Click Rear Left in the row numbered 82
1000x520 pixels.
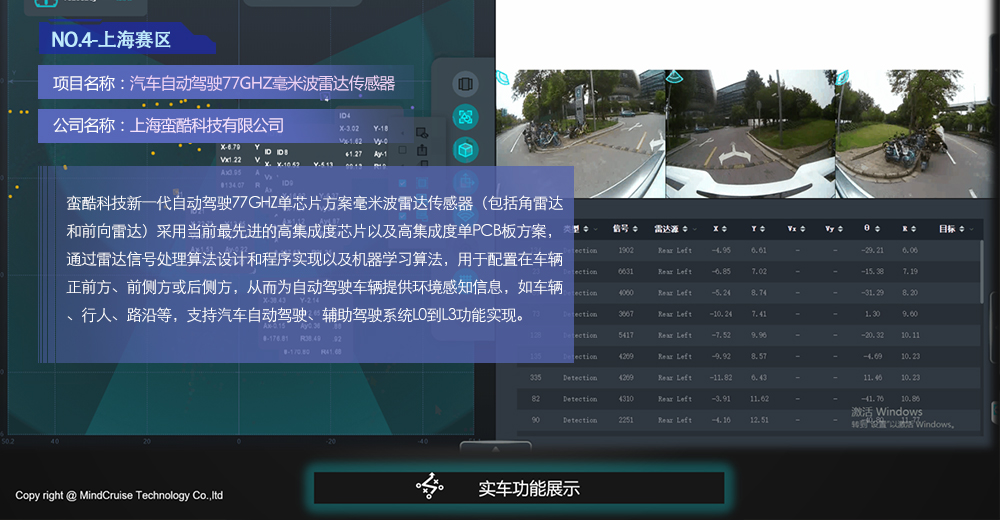(x=675, y=399)
